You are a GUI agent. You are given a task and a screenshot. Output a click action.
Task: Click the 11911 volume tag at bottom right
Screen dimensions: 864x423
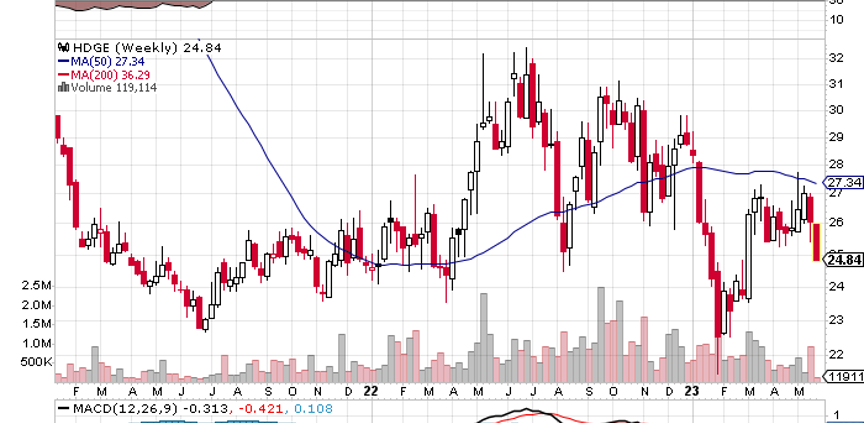[845, 377]
